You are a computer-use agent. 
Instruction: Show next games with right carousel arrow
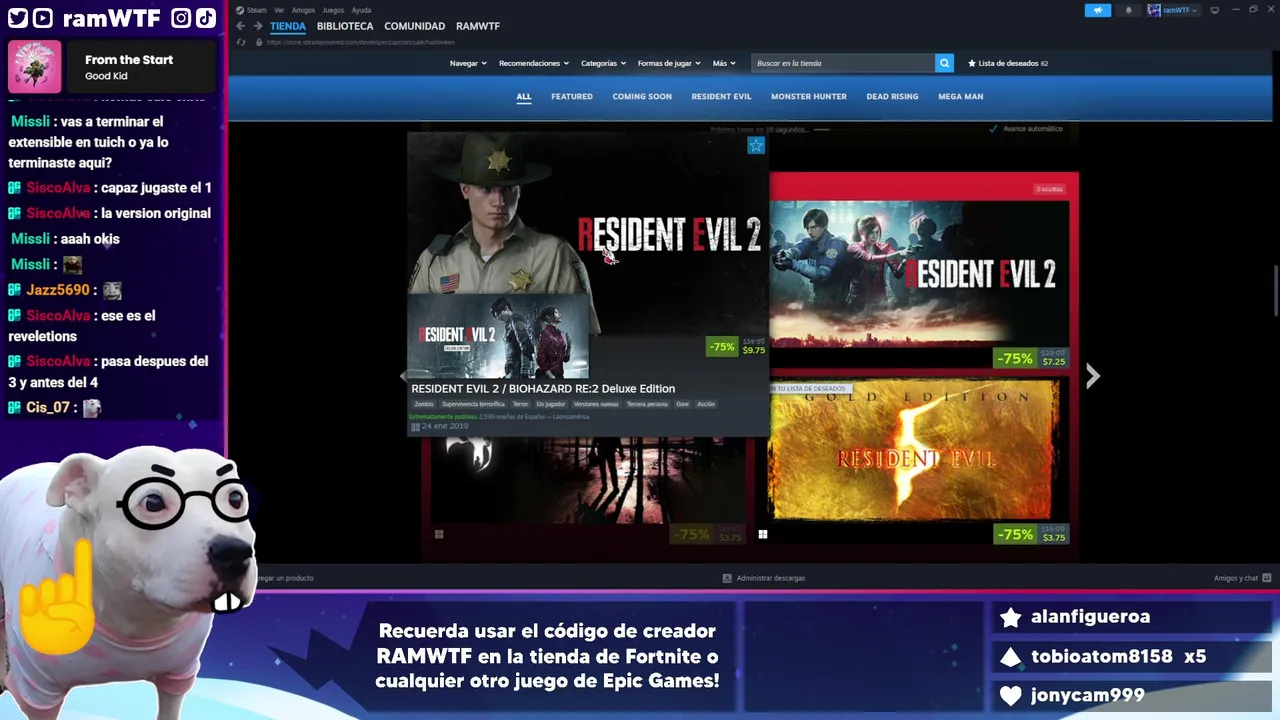1093,376
